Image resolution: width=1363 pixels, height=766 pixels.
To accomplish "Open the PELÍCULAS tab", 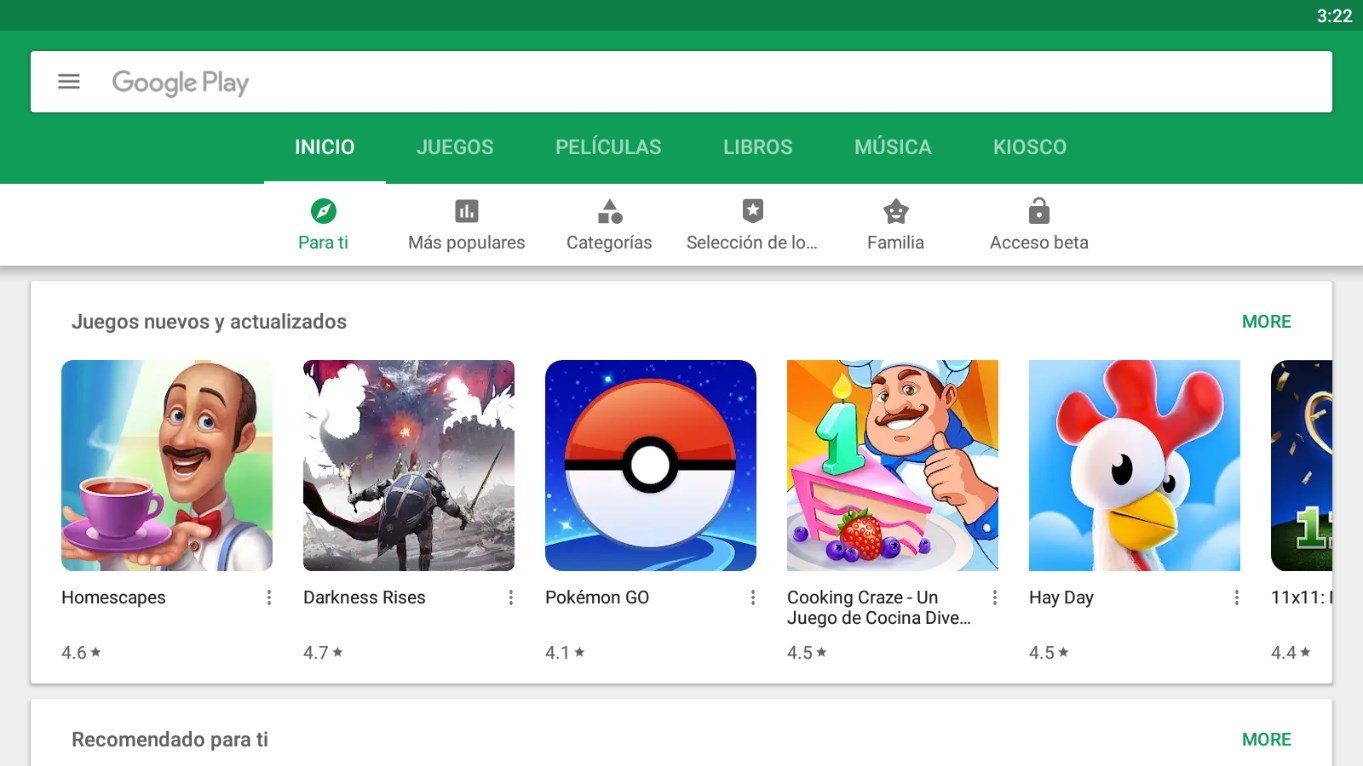I will point(608,146).
